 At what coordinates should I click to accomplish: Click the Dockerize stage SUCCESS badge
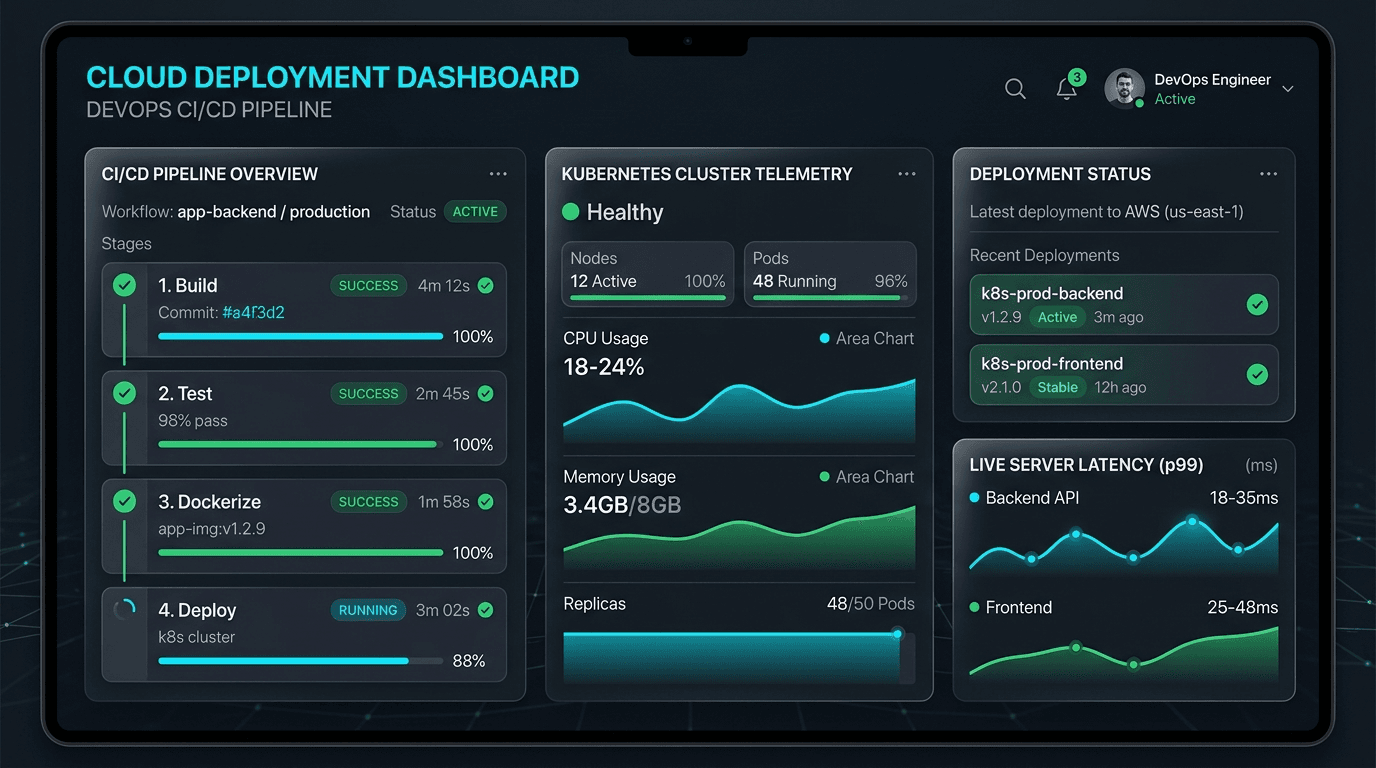[x=368, y=502]
